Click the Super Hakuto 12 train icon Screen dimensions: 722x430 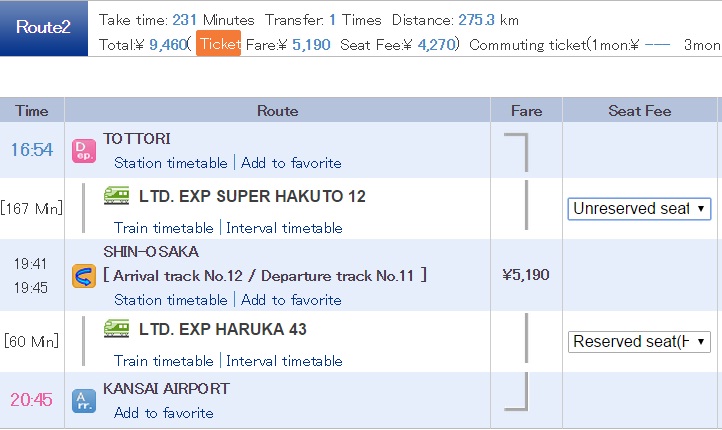click(116, 195)
